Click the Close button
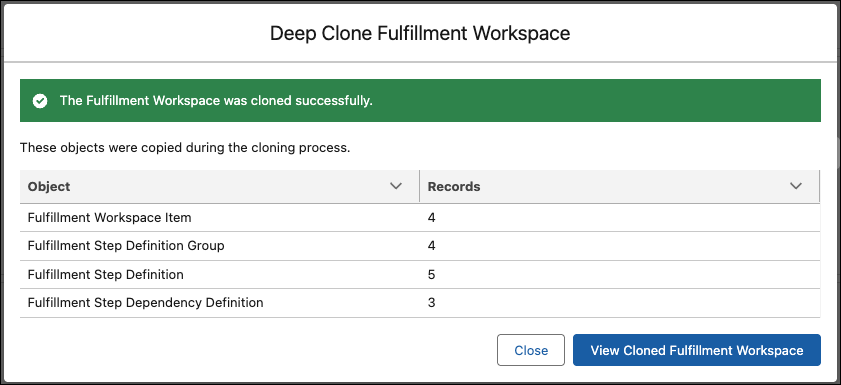The image size is (841, 385). (530, 350)
